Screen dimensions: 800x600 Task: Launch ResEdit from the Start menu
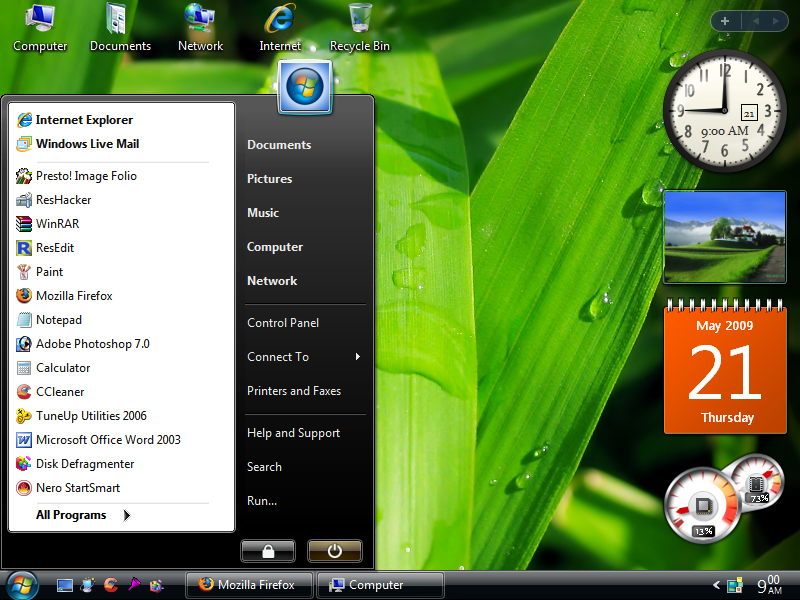121,248
